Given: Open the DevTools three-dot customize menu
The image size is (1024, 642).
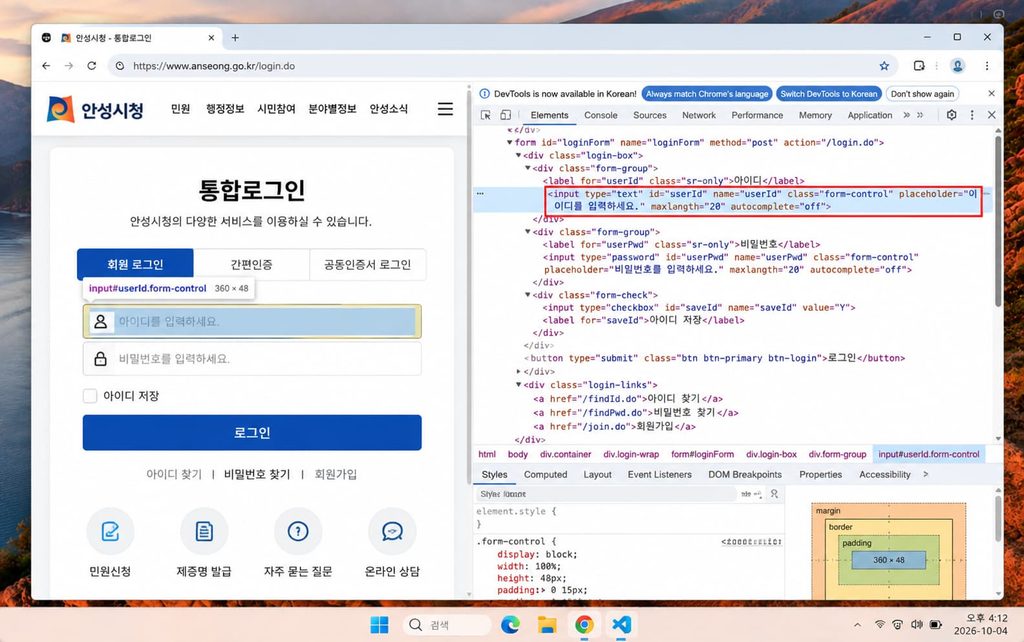Looking at the screenshot, I should (x=972, y=115).
